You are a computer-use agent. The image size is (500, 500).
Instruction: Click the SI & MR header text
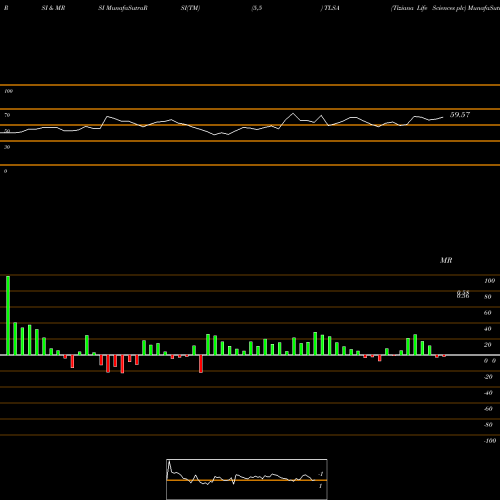(53, 8)
